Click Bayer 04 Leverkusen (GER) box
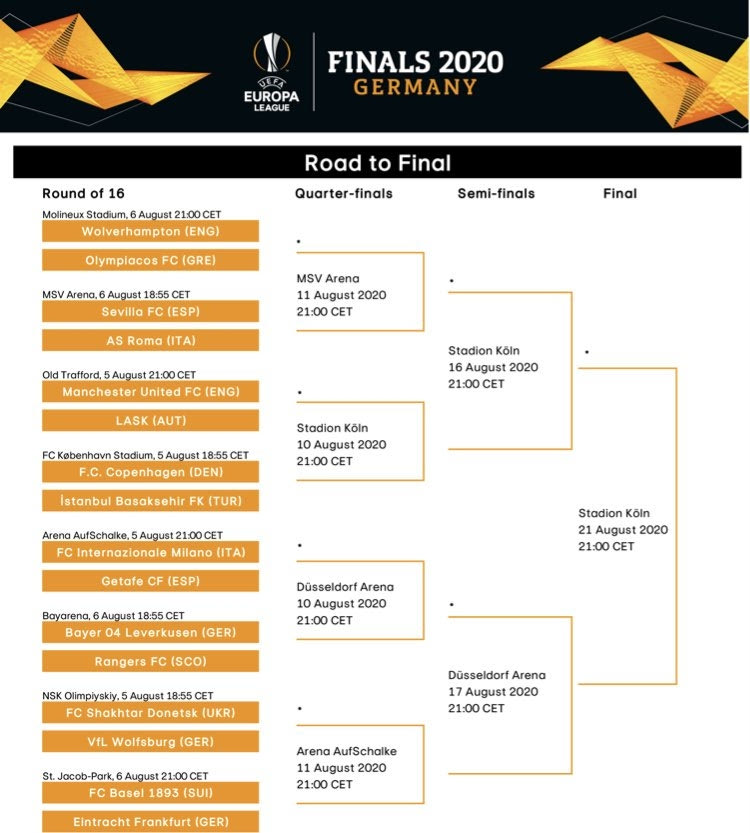 (150, 632)
